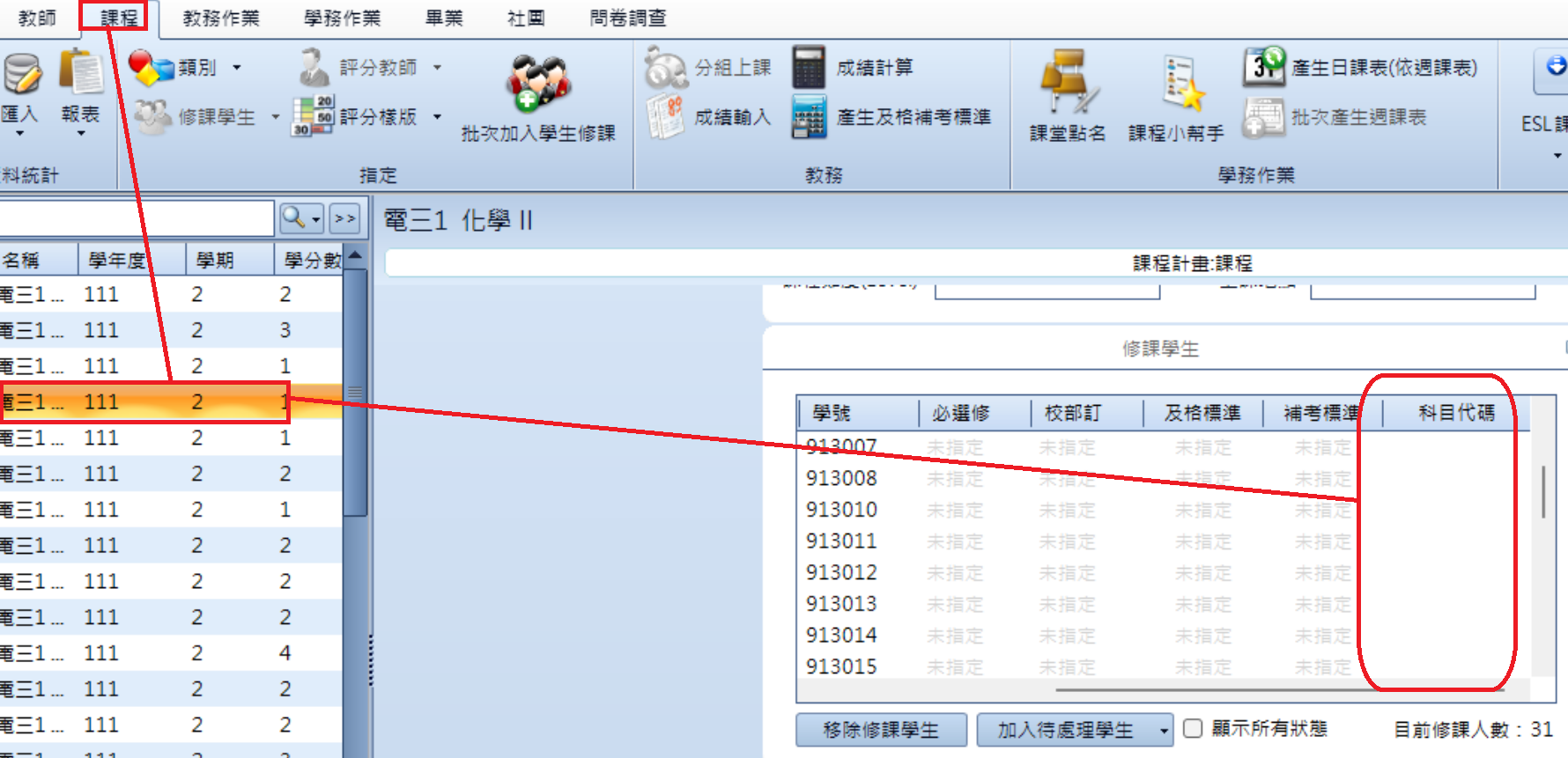
Task: Click the 類別 category icon
Action: pyautogui.click(x=152, y=67)
